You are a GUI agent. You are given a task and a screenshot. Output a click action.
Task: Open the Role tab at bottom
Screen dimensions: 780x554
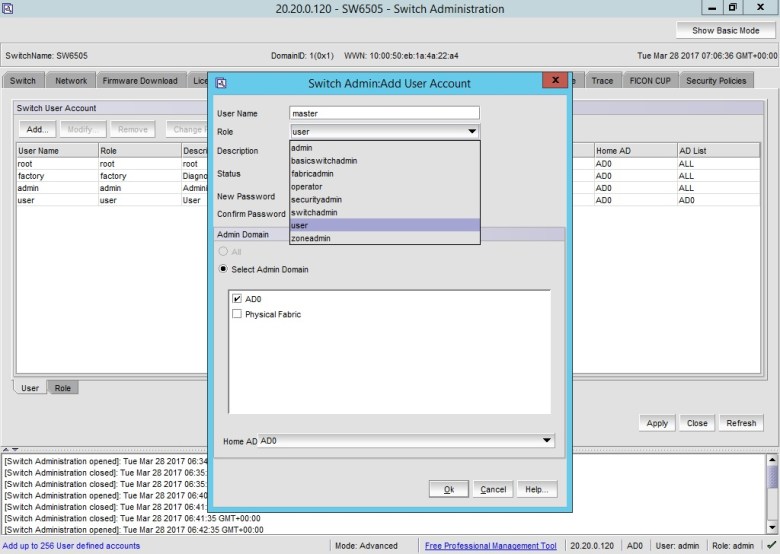pos(62,388)
